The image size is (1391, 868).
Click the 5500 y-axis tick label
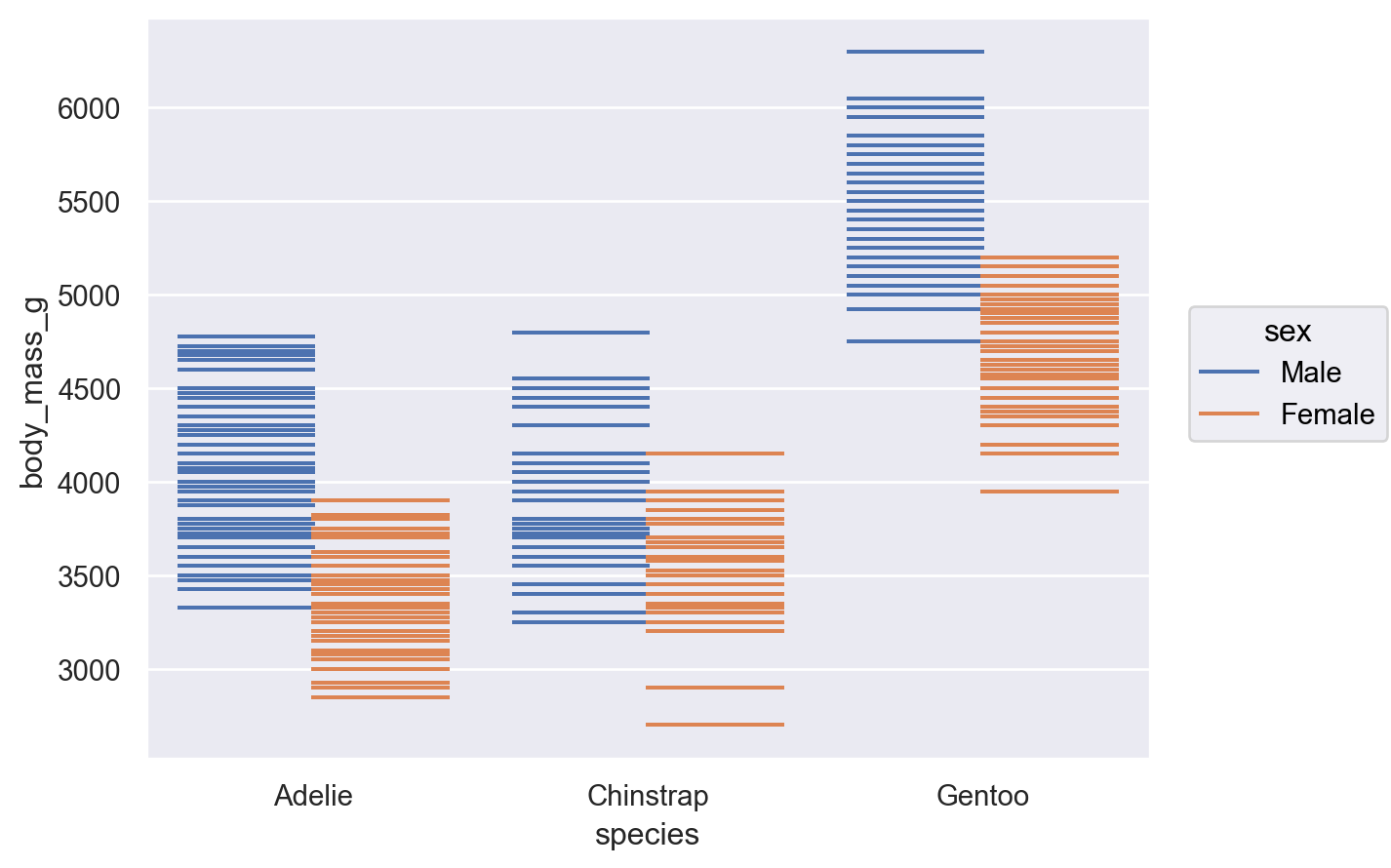(89, 202)
